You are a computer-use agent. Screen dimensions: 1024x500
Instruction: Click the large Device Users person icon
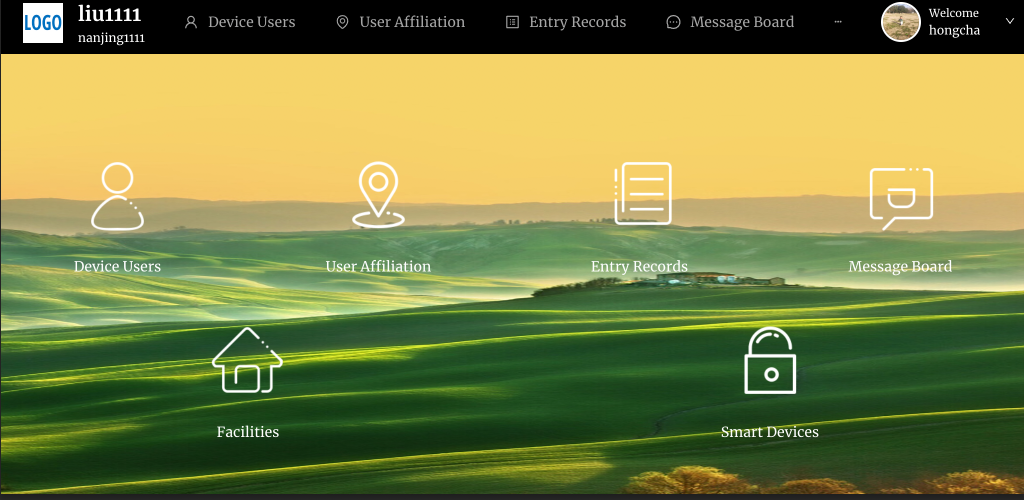click(x=118, y=196)
